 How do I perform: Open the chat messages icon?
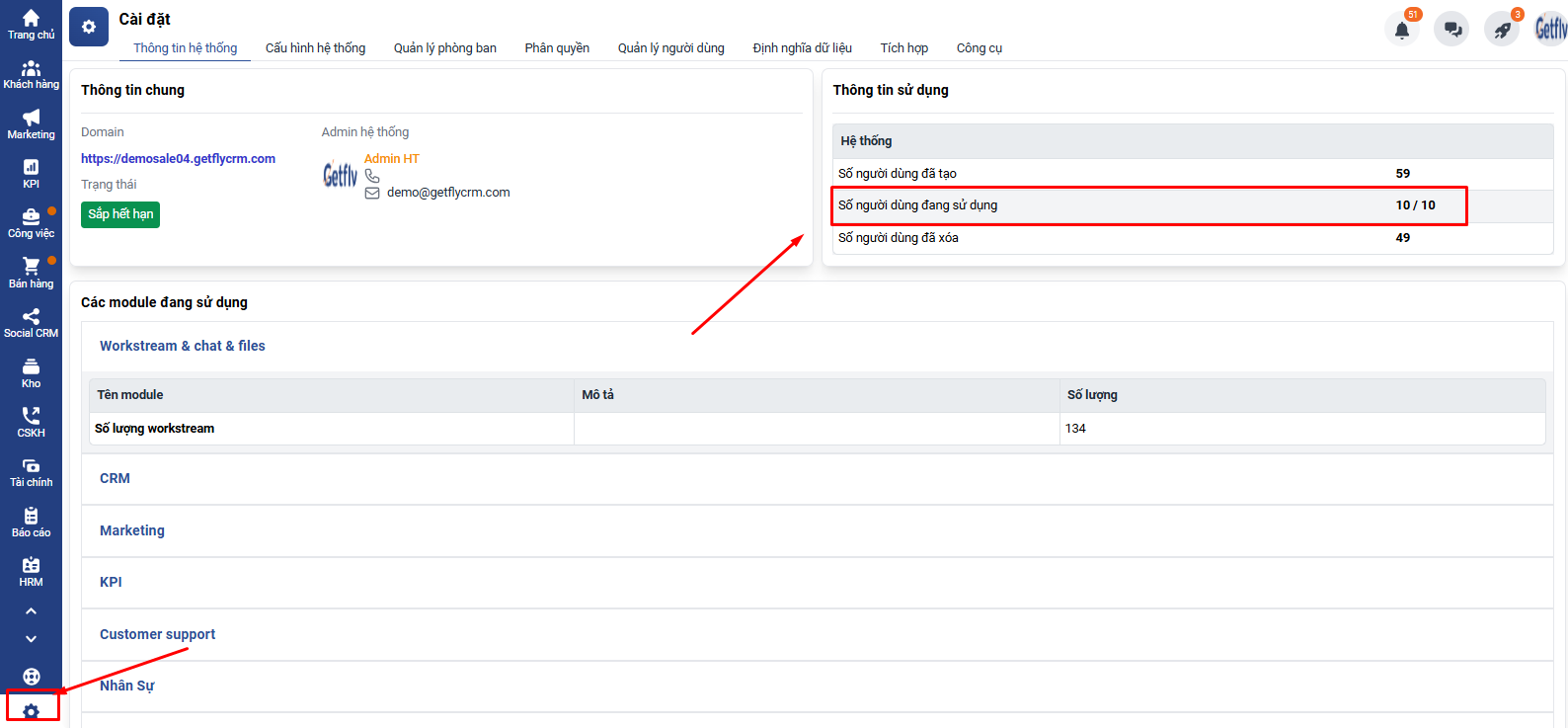[x=1451, y=30]
